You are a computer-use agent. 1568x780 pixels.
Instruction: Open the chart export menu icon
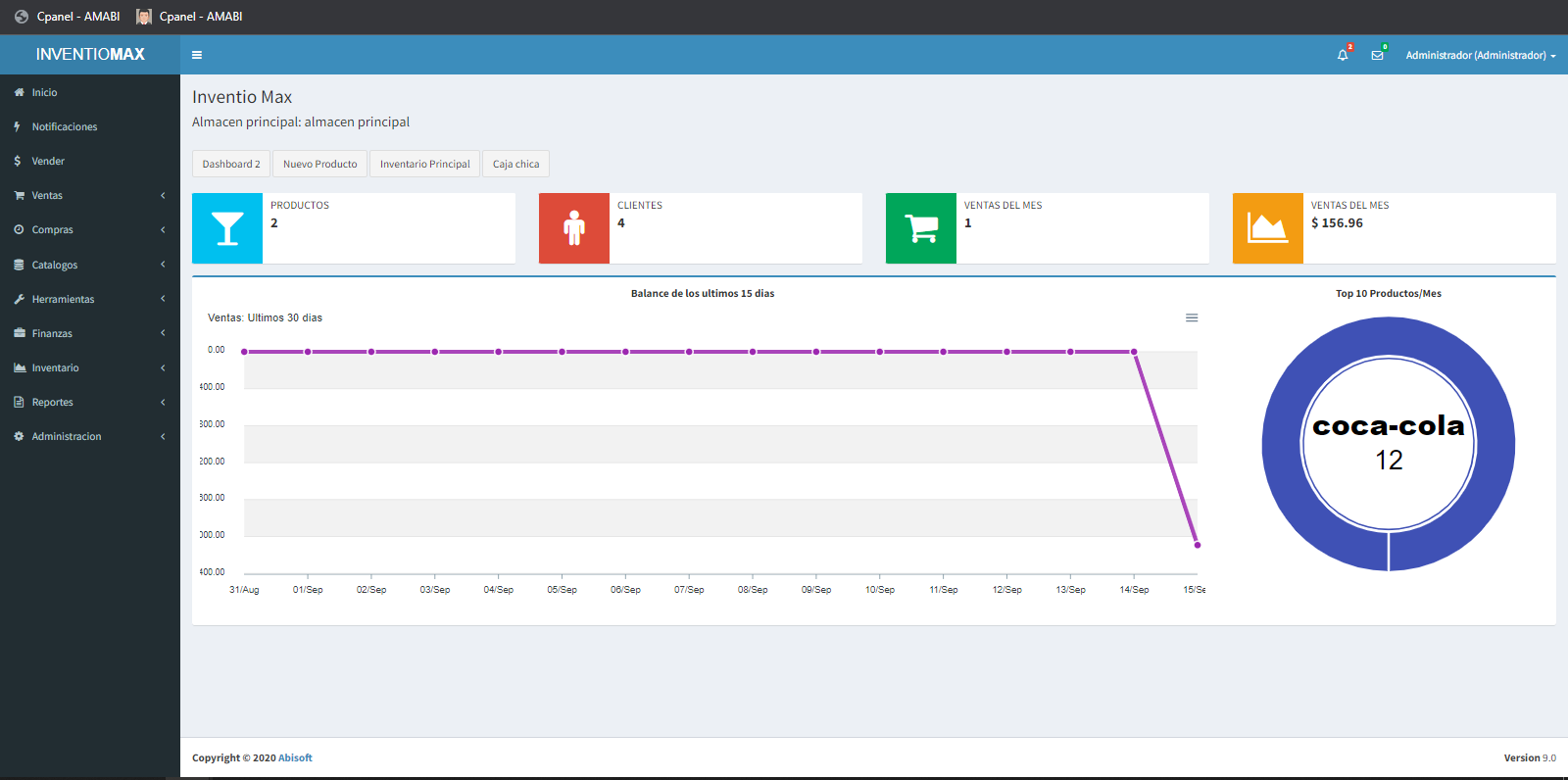pos(1192,317)
